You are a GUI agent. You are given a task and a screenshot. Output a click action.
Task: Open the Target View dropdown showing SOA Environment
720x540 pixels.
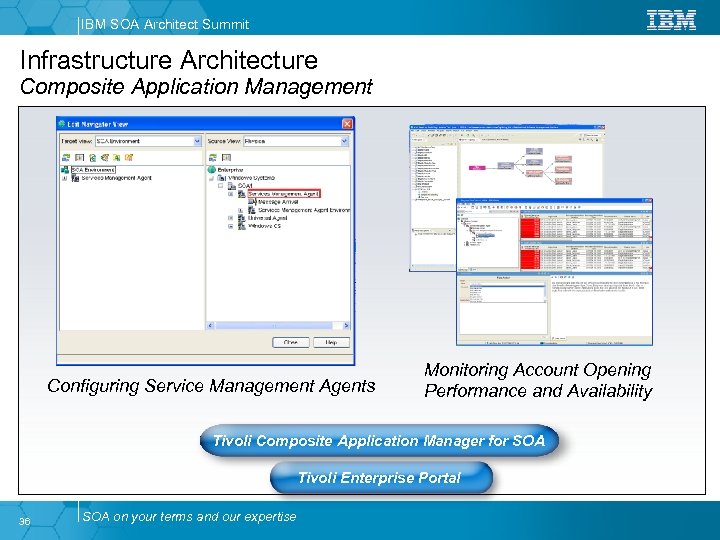click(148, 141)
